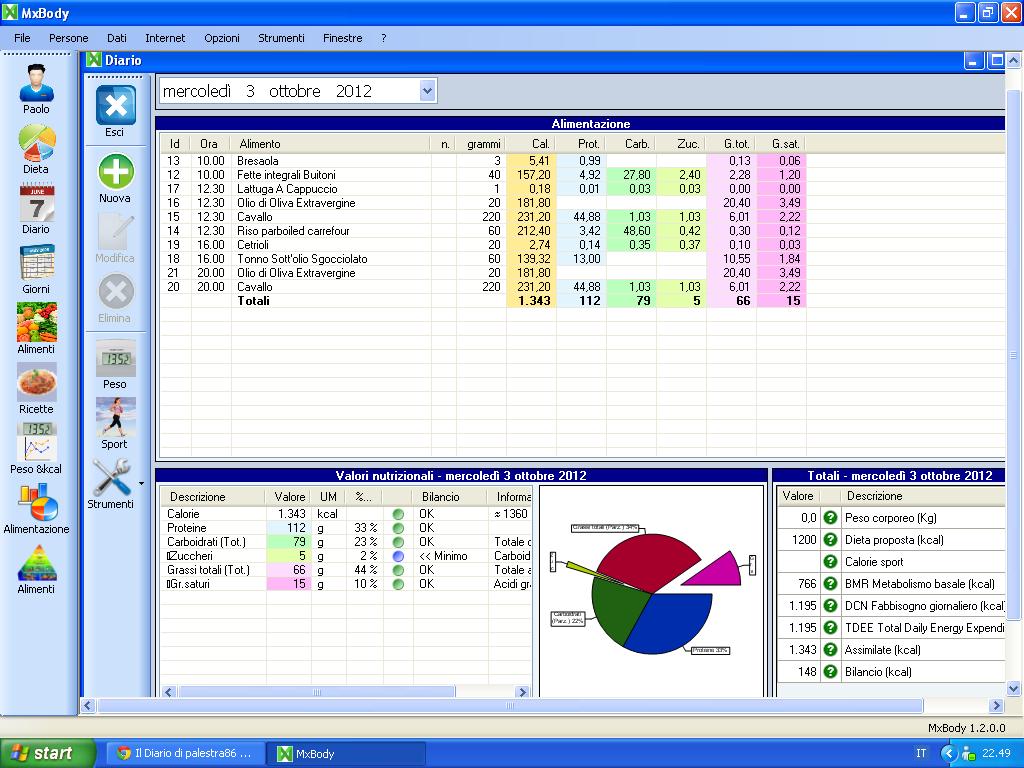Open the Peso & kcal chart icon
Viewport: 1024px width, 768px height.
37,442
